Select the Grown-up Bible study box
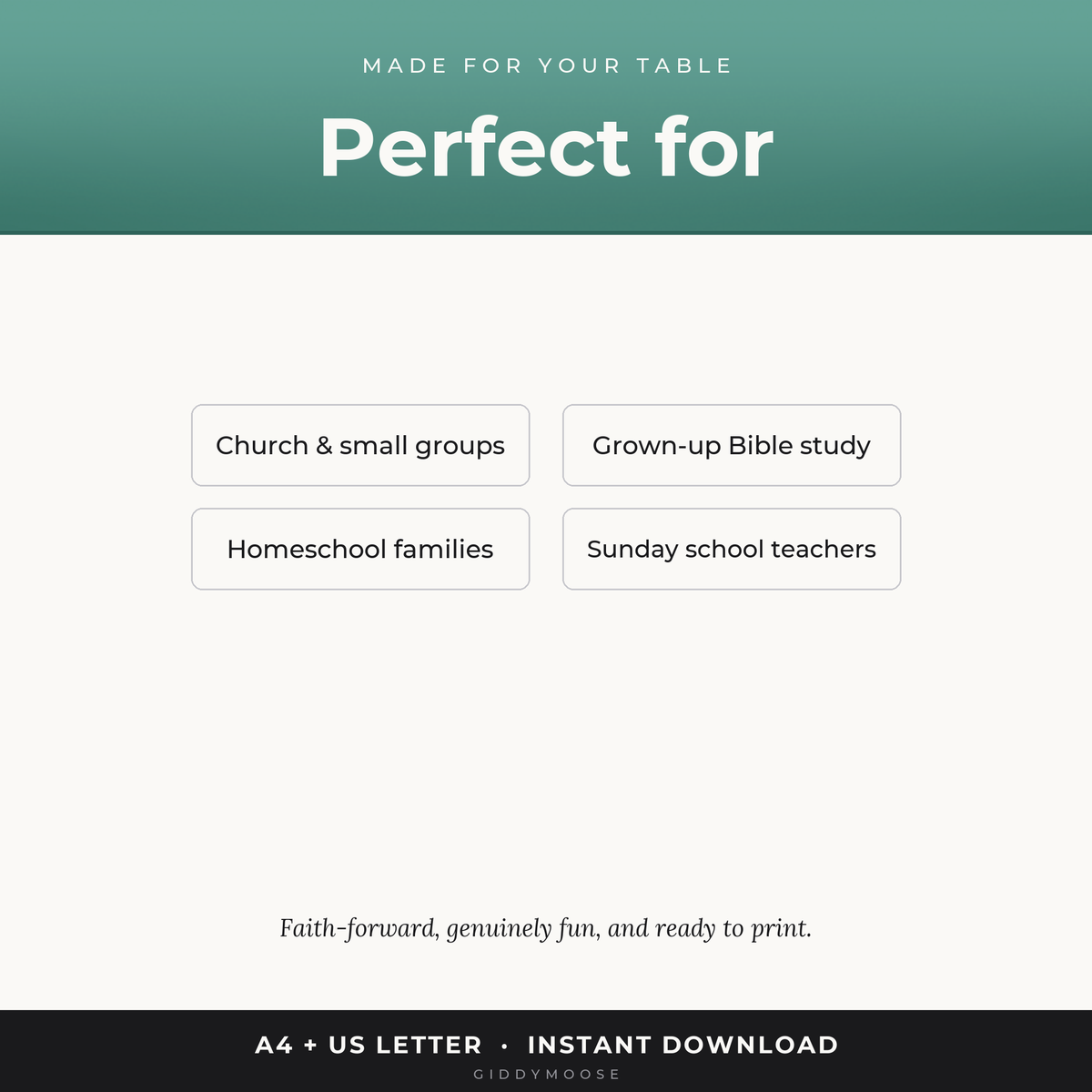This screenshot has height=1092, width=1092. 732,445
